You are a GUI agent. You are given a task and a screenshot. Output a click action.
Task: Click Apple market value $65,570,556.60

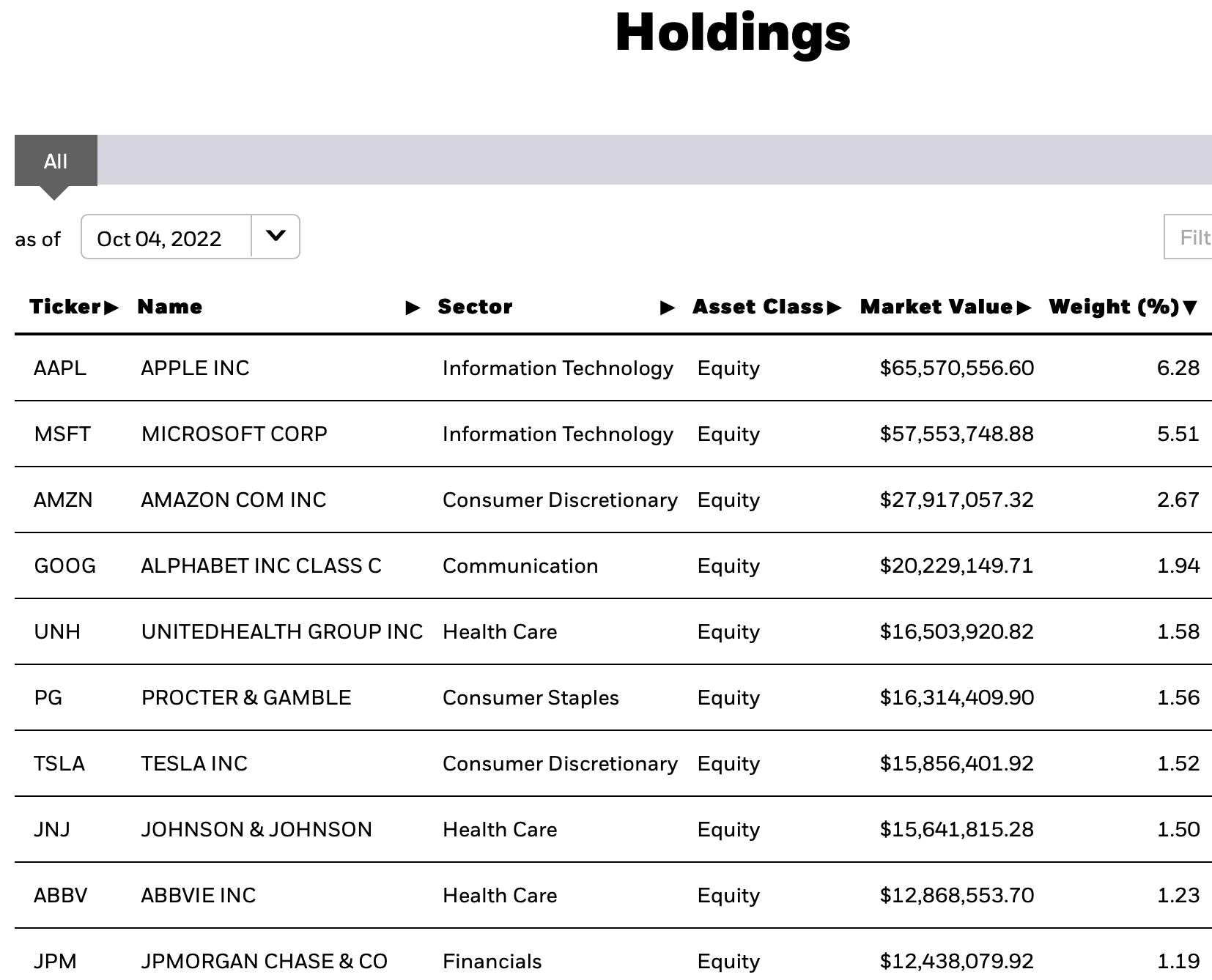click(x=957, y=368)
